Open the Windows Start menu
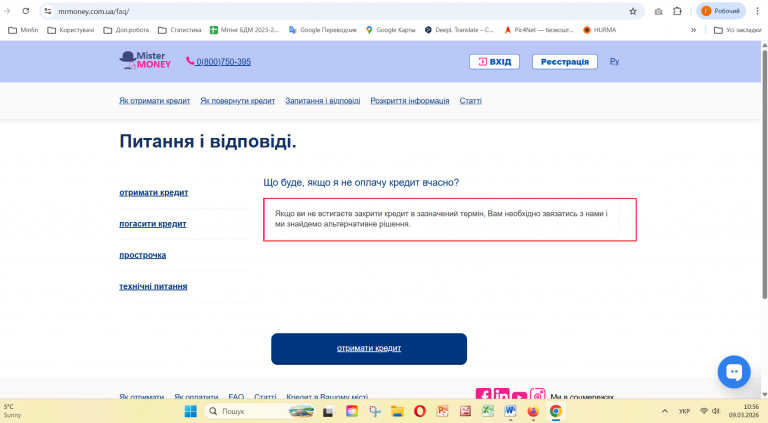 coord(191,411)
